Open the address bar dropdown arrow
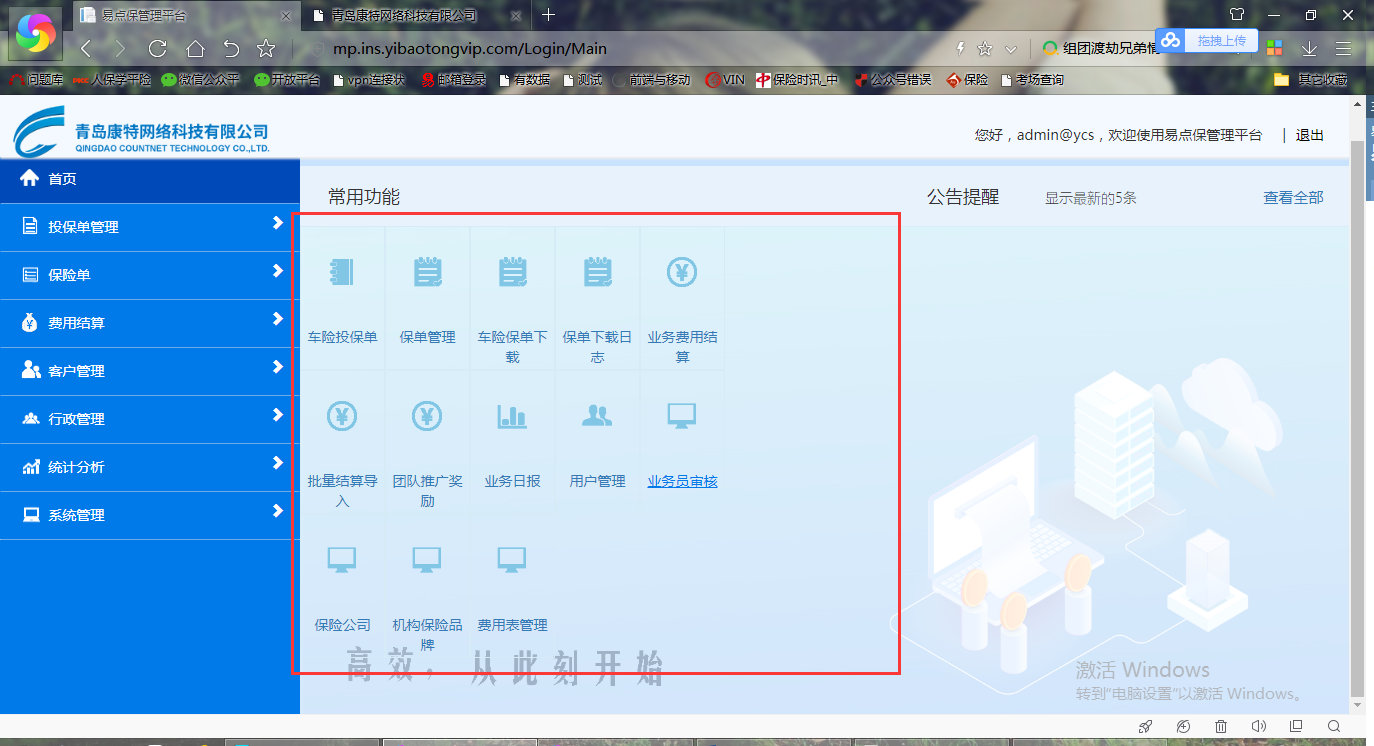This screenshot has height=746, width=1374. click(1010, 49)
